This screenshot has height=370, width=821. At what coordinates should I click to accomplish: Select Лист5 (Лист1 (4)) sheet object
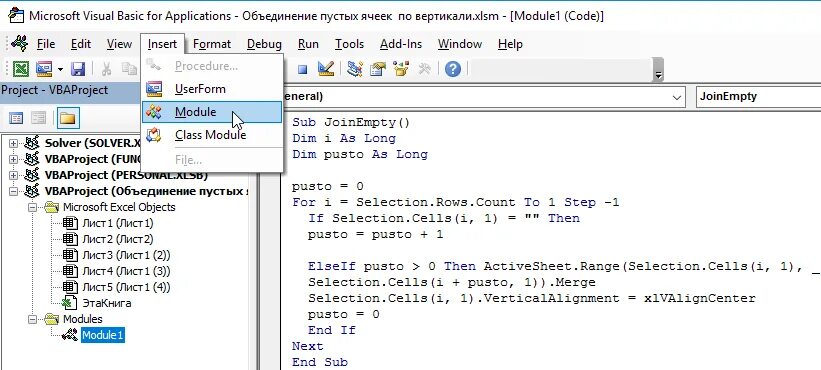tap(126, 287)
